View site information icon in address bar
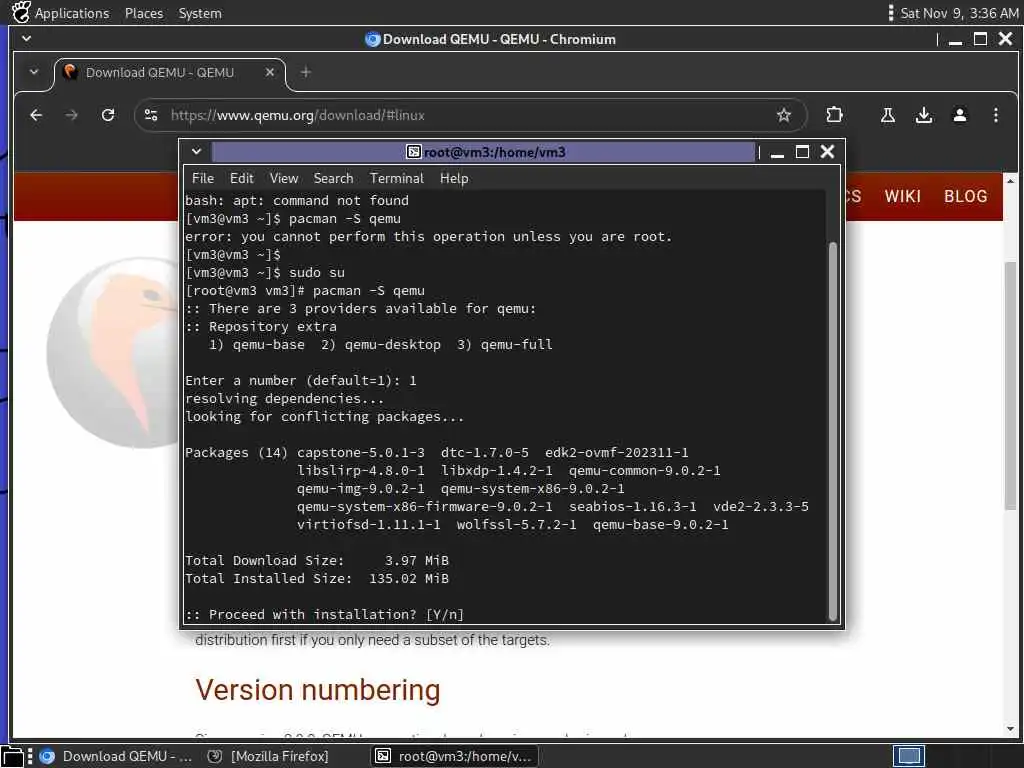This screenshot has height=768, width=1024. [x=151, y=116]
